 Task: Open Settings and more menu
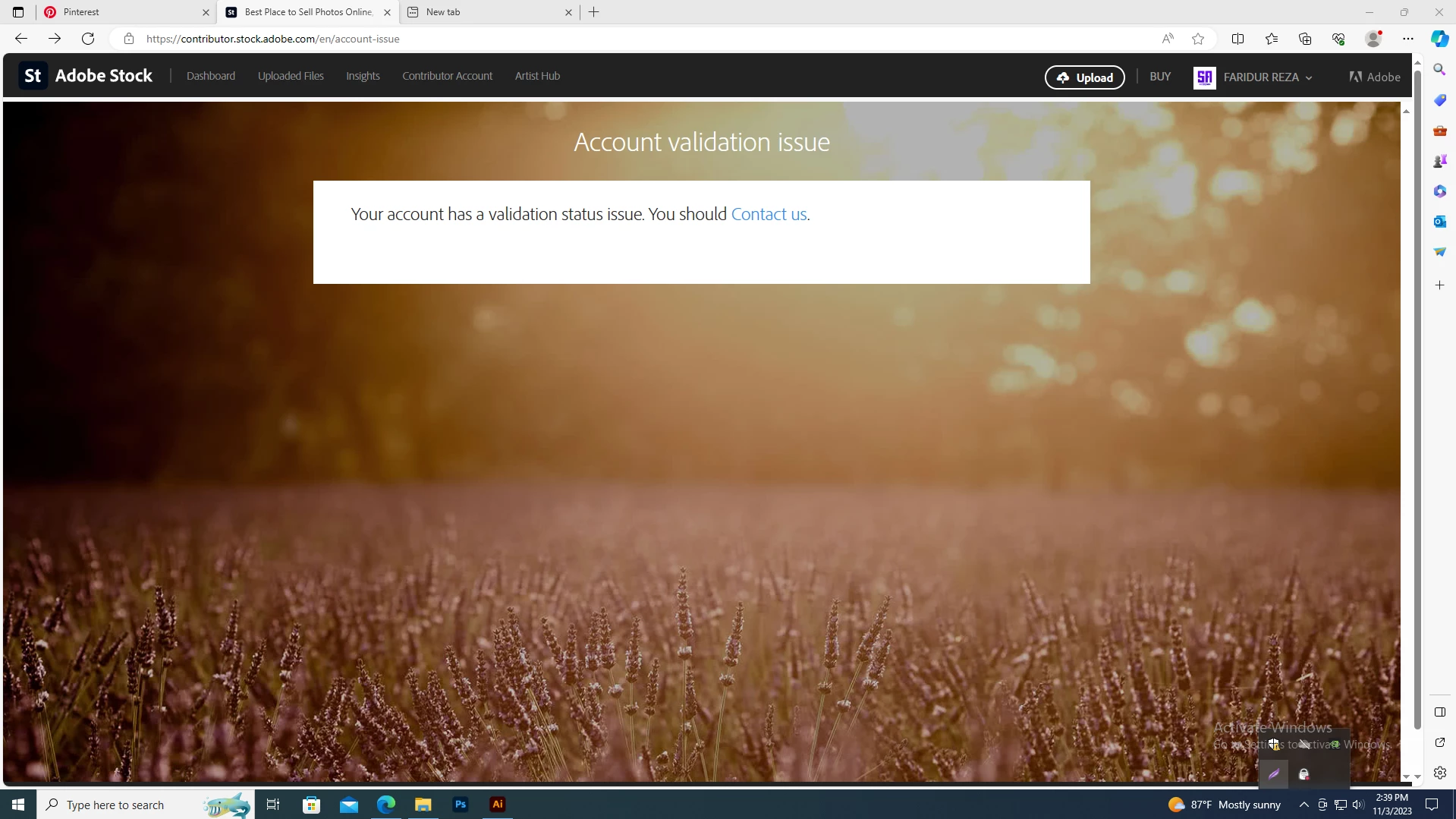[x=1408, y=39]
